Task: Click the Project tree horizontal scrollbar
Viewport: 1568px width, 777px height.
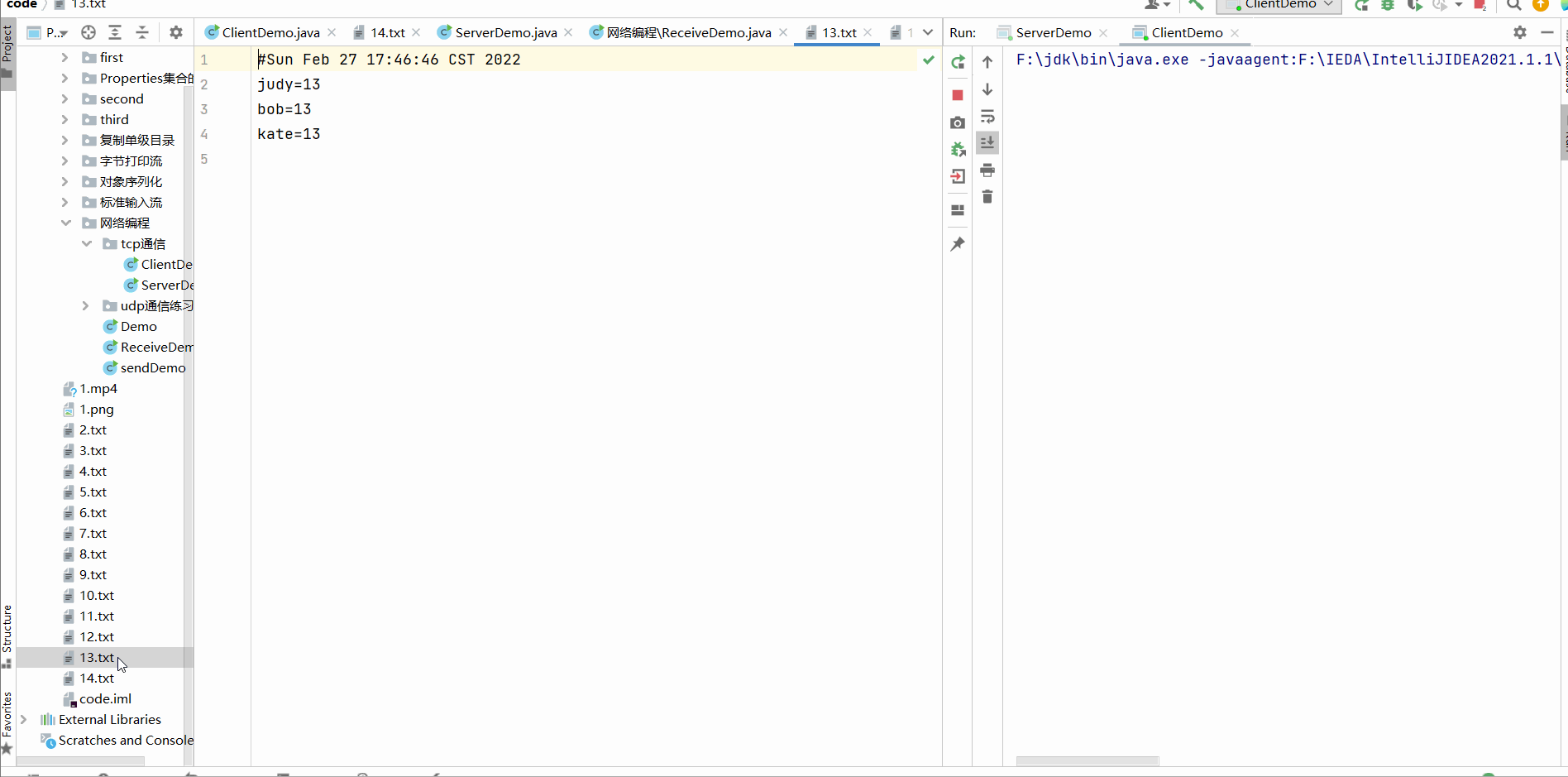Action: (x=80, y=760)
